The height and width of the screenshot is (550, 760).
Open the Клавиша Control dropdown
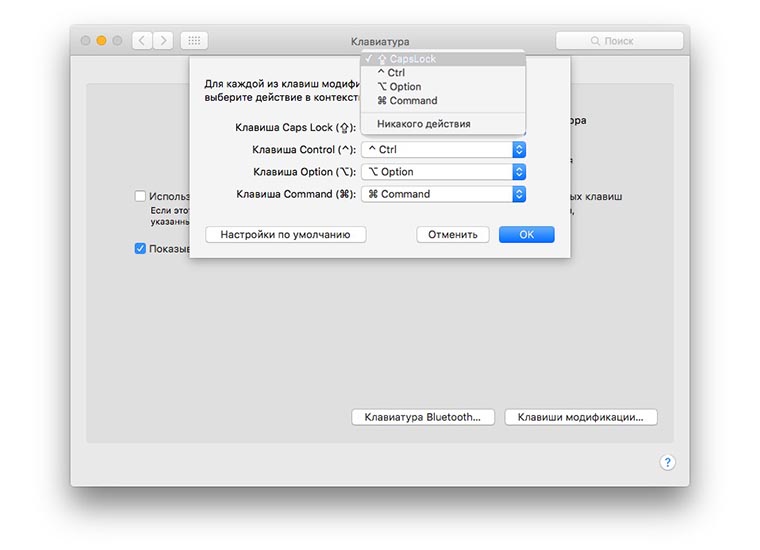pos(443,150)
